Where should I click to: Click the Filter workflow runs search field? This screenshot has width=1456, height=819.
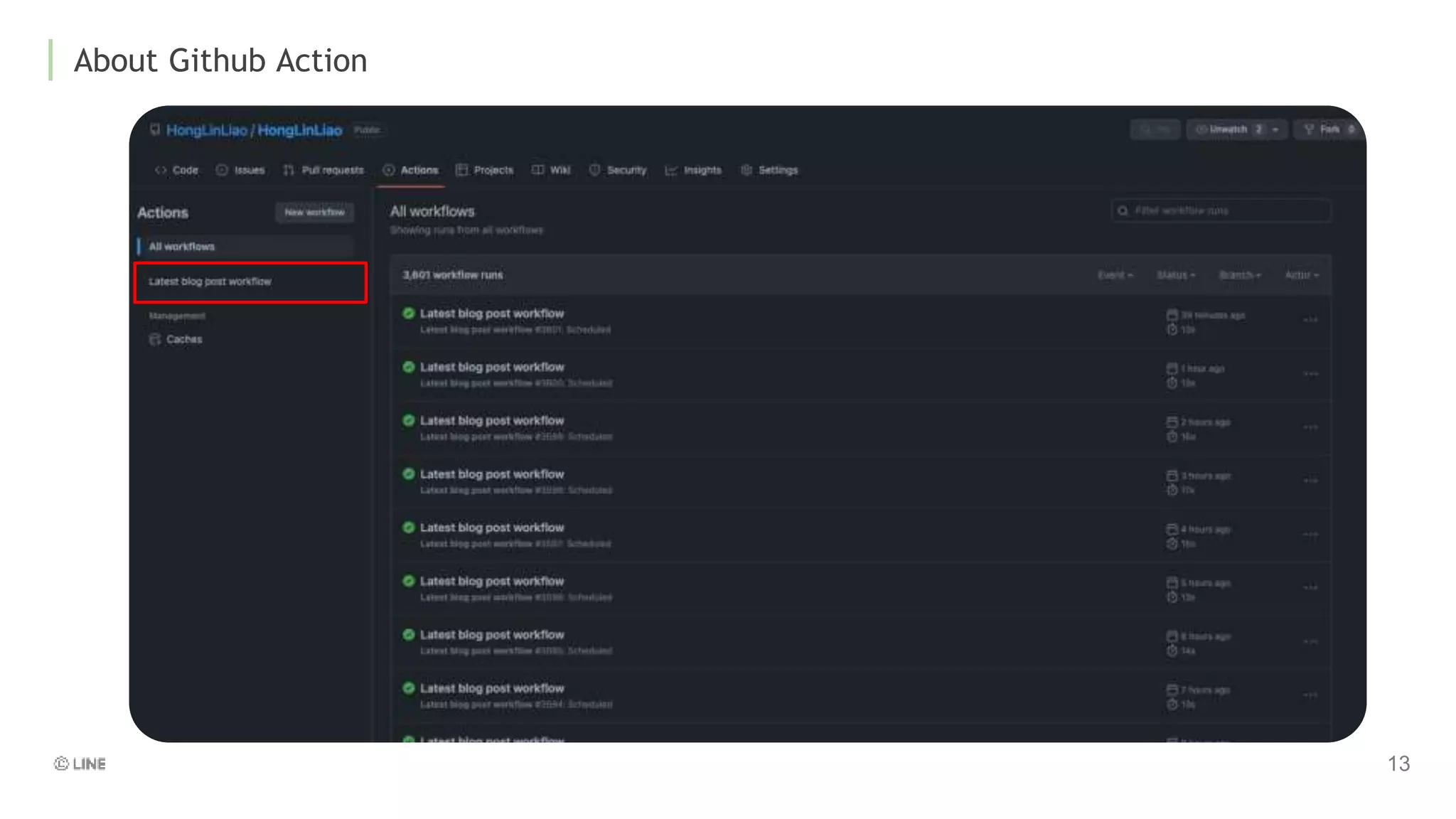[x=1223, y=210]
